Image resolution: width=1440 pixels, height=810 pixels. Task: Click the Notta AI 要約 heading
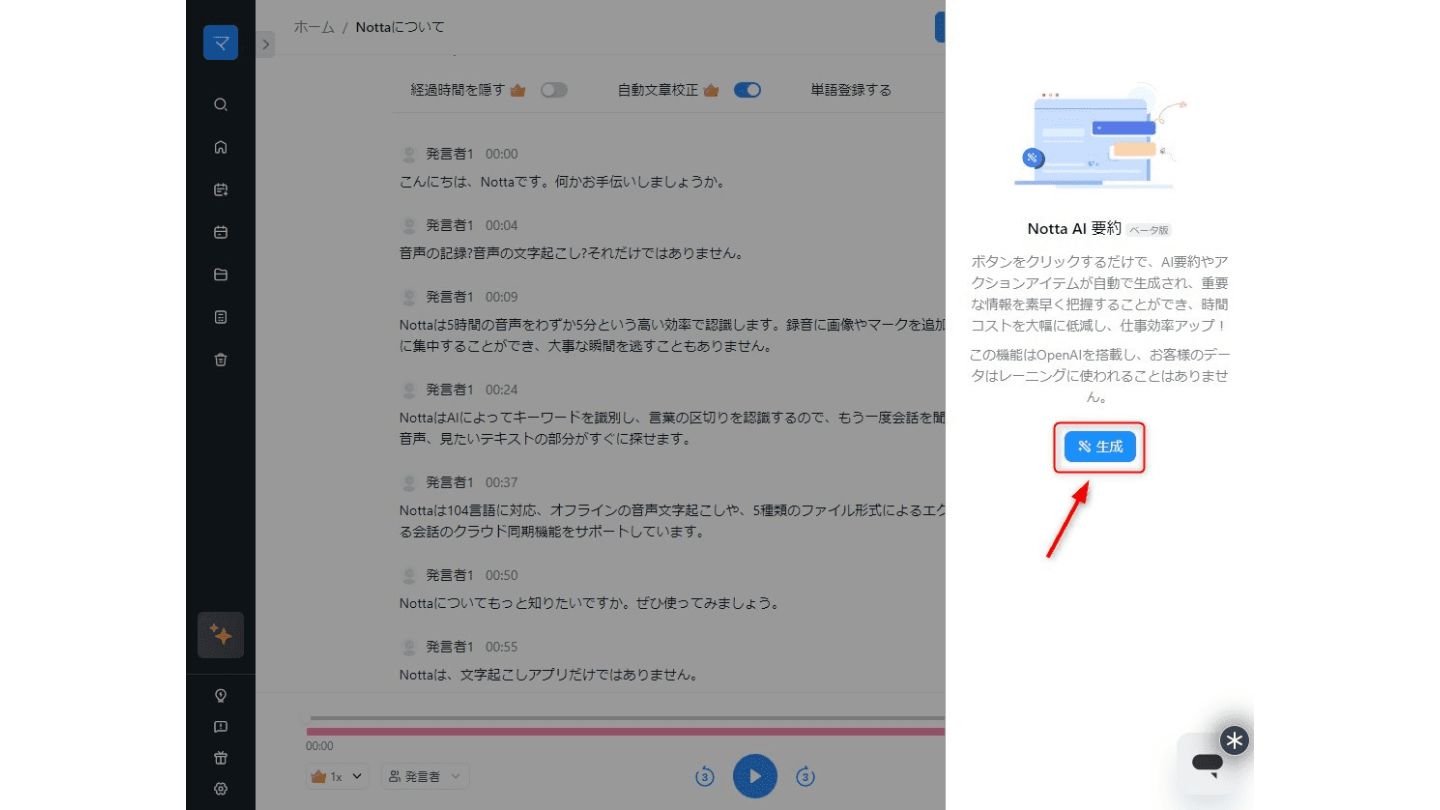point(1075,228)
